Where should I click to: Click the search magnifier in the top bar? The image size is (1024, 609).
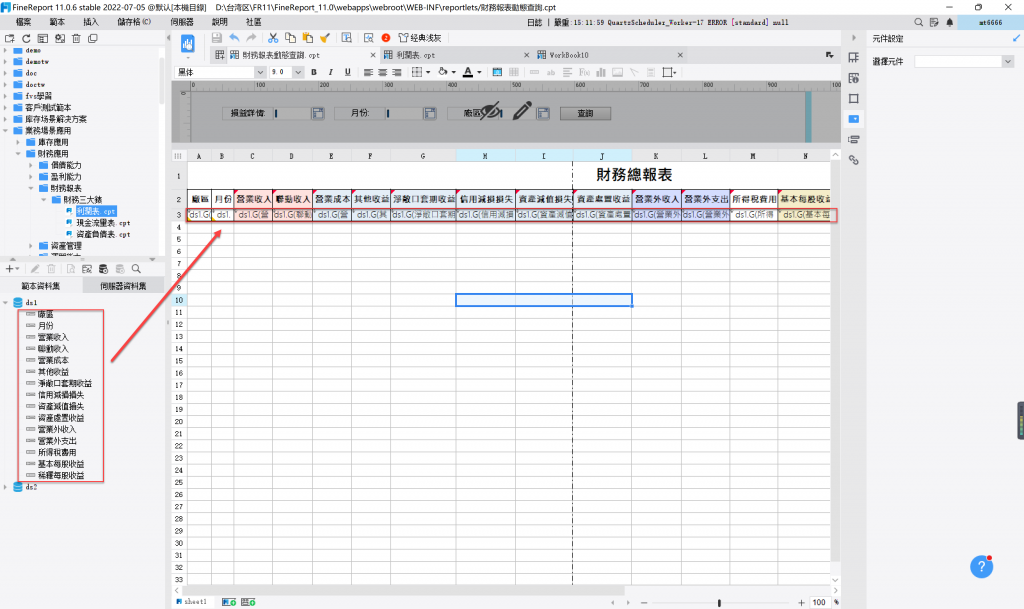tap(918, 22)
